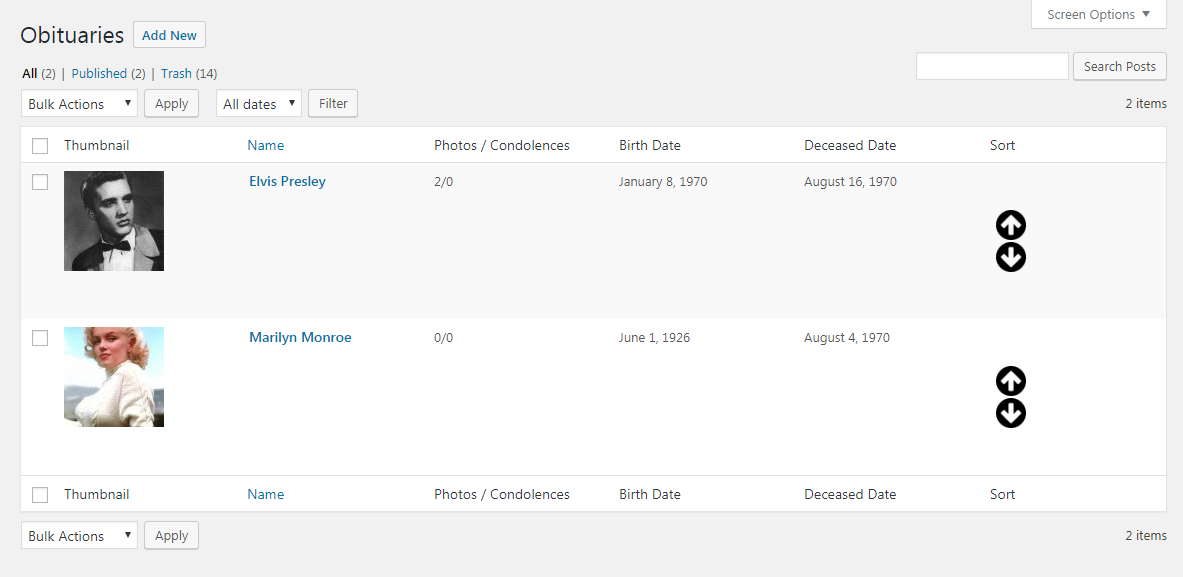Check the Marilyn Monroe row checkbox
This screenshot has height=577, width=1183.
(x=40, y=338)
